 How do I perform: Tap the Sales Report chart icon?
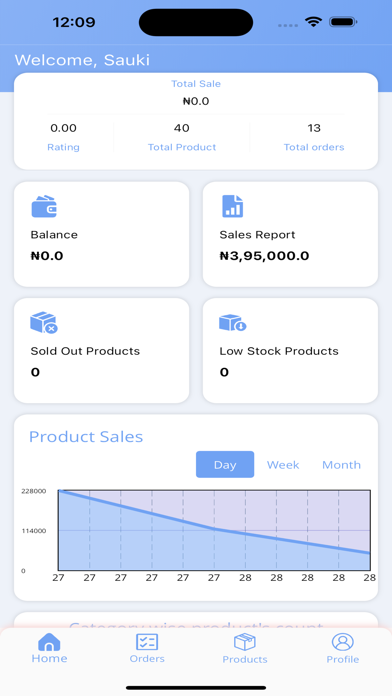tap(233, 206)
